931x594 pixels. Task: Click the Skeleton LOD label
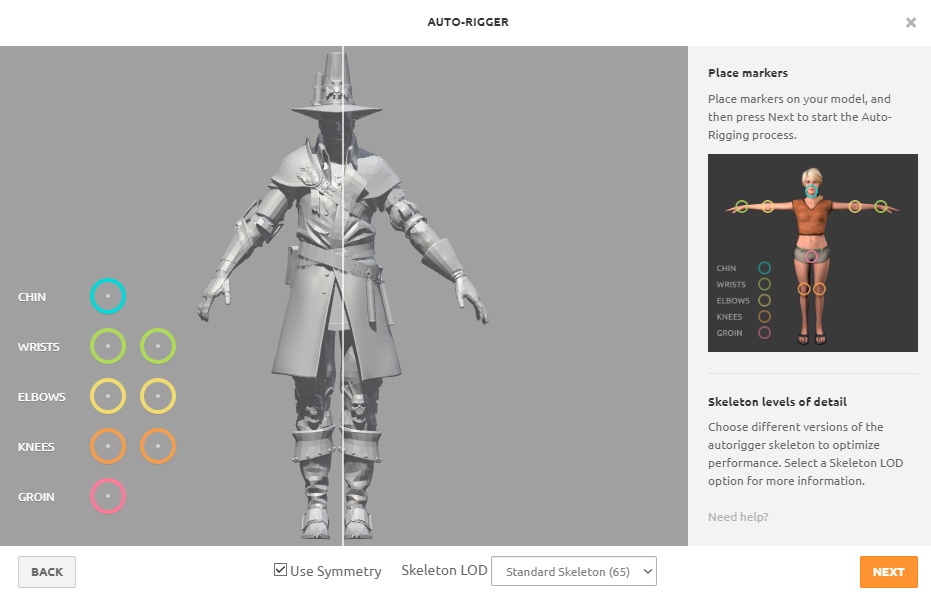(x=444, y=570)
